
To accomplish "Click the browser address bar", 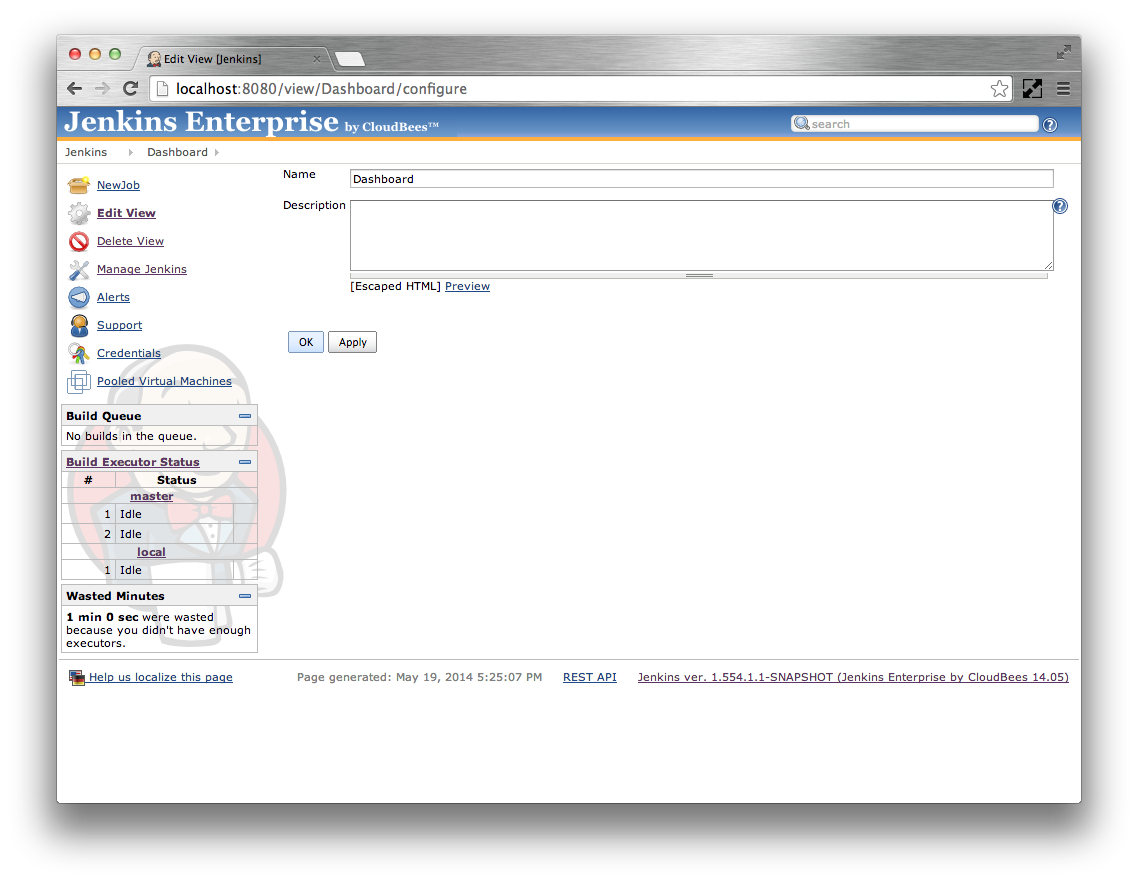I will tap(581, 89).
